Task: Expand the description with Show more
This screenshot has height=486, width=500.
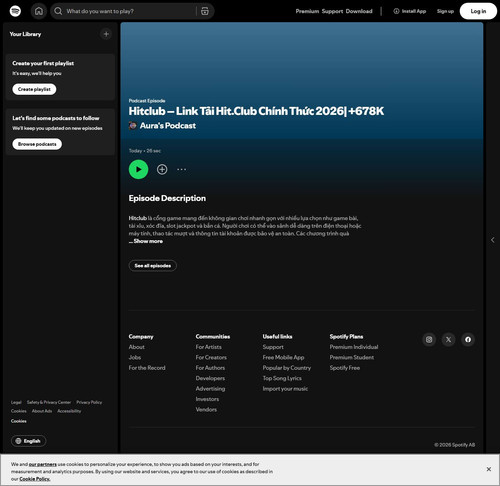Action: [x=148, y=241]
